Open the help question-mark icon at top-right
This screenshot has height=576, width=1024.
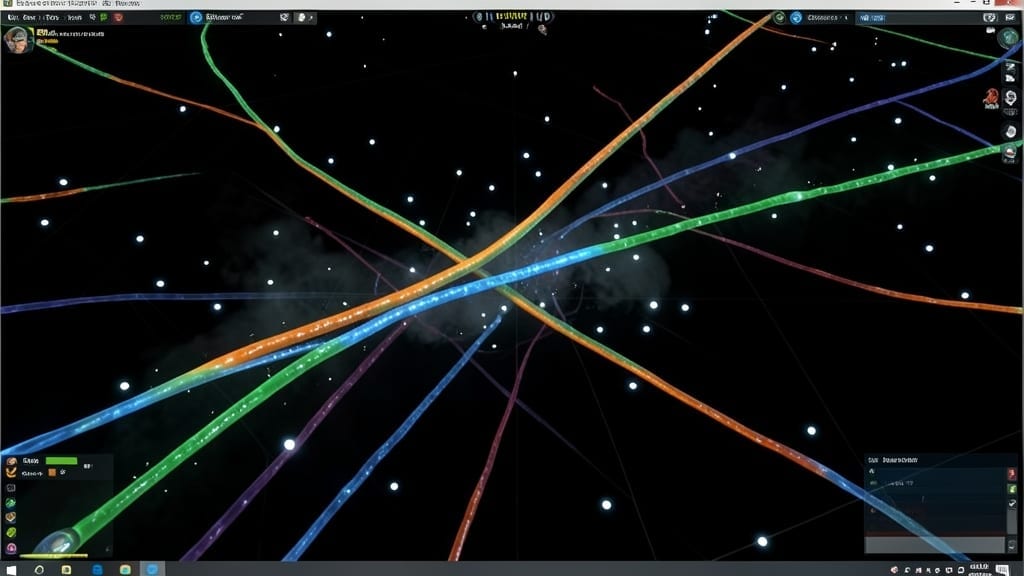[x=990, y=18]
